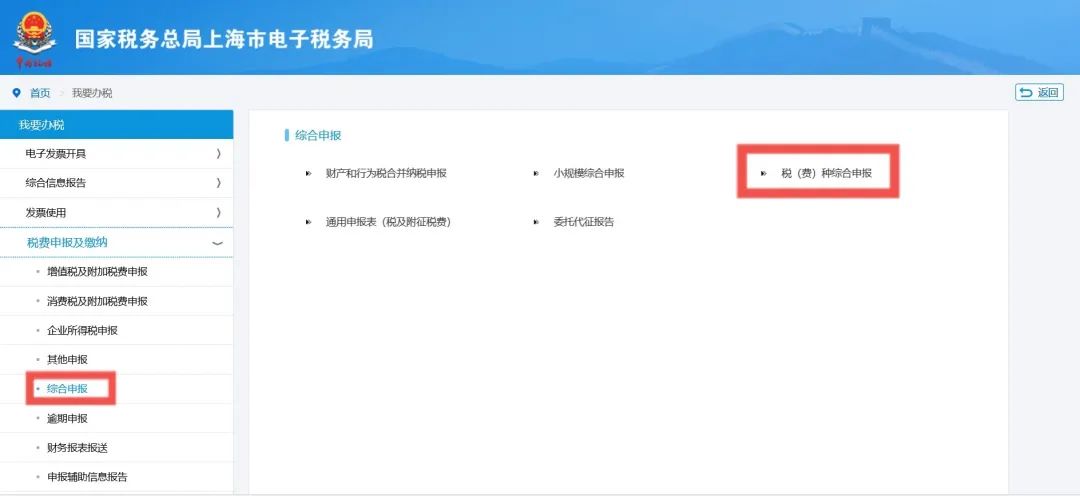Viewport: 1080px width, 496px height.
Task: Open 企业所得税申报
Action: coord(82,331)
